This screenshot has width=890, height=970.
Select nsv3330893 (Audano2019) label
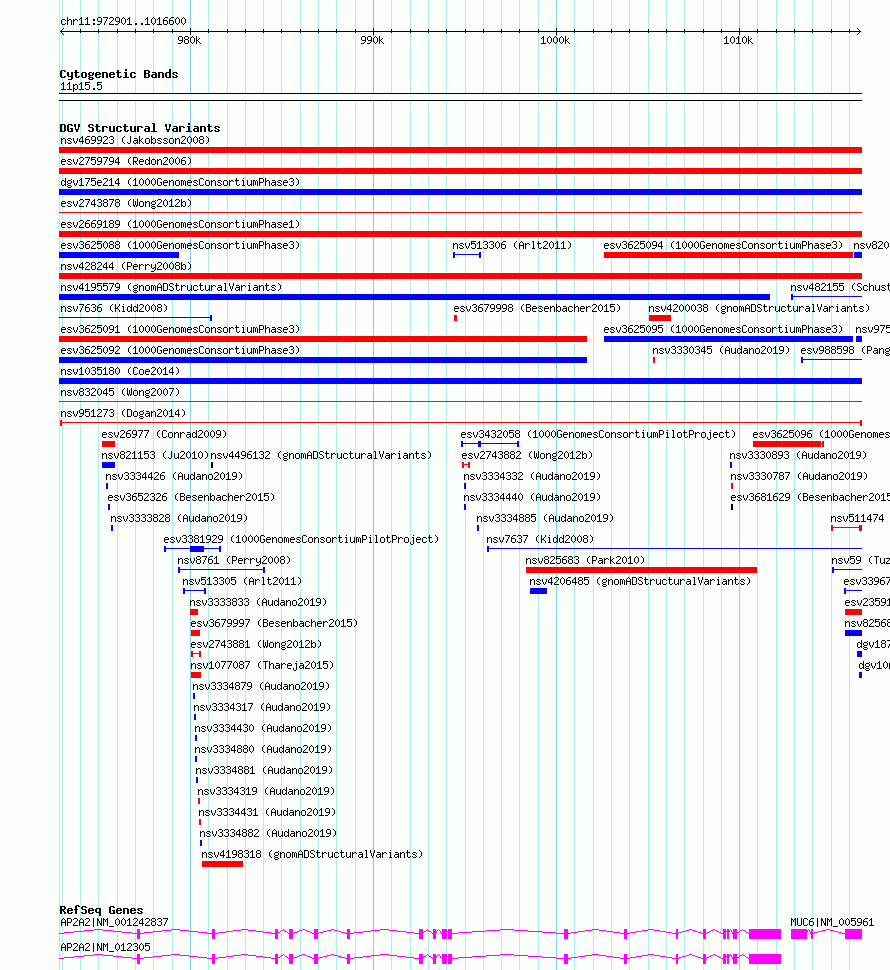798,456
